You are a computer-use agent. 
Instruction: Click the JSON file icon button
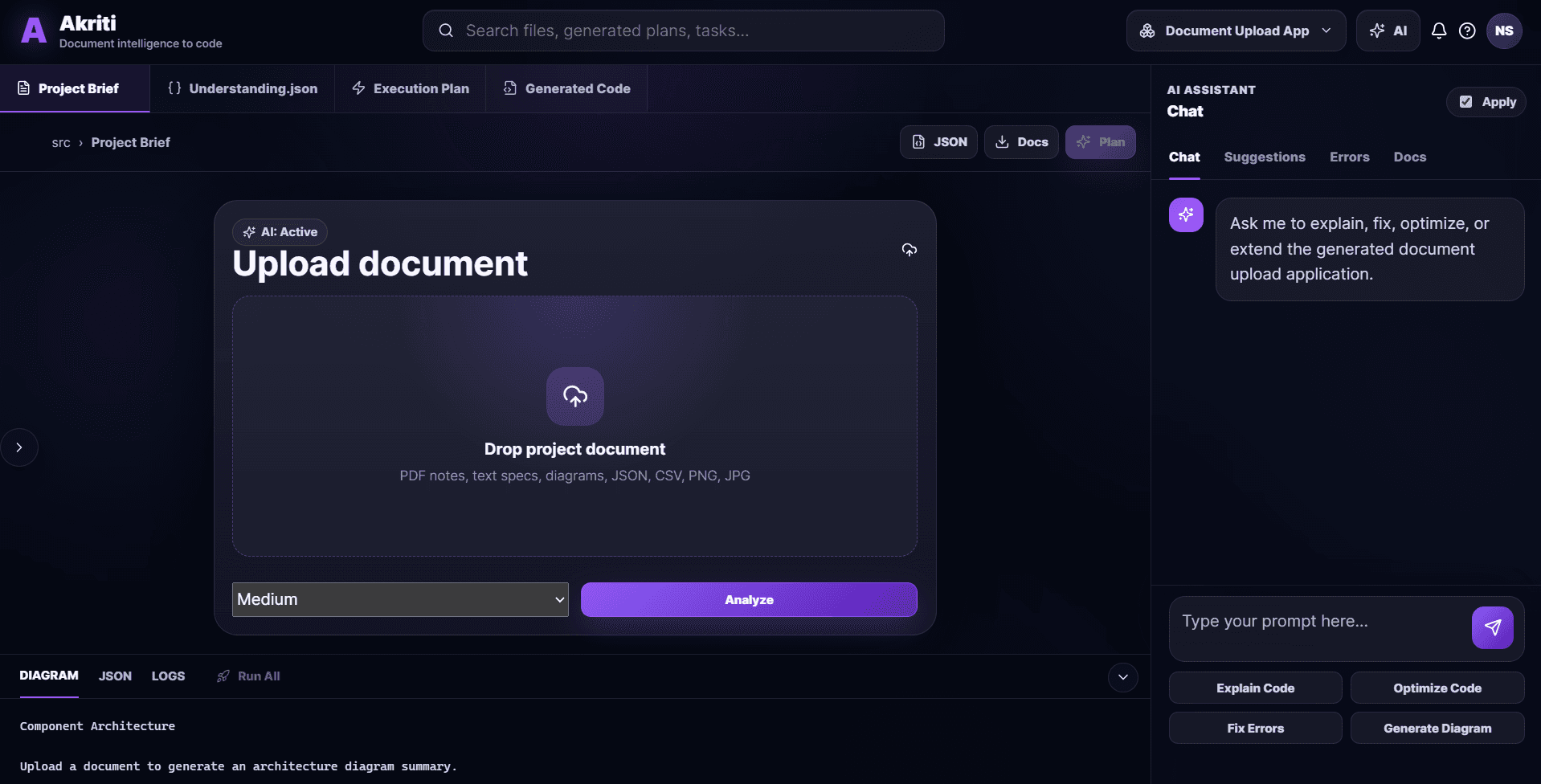[918, 142]
